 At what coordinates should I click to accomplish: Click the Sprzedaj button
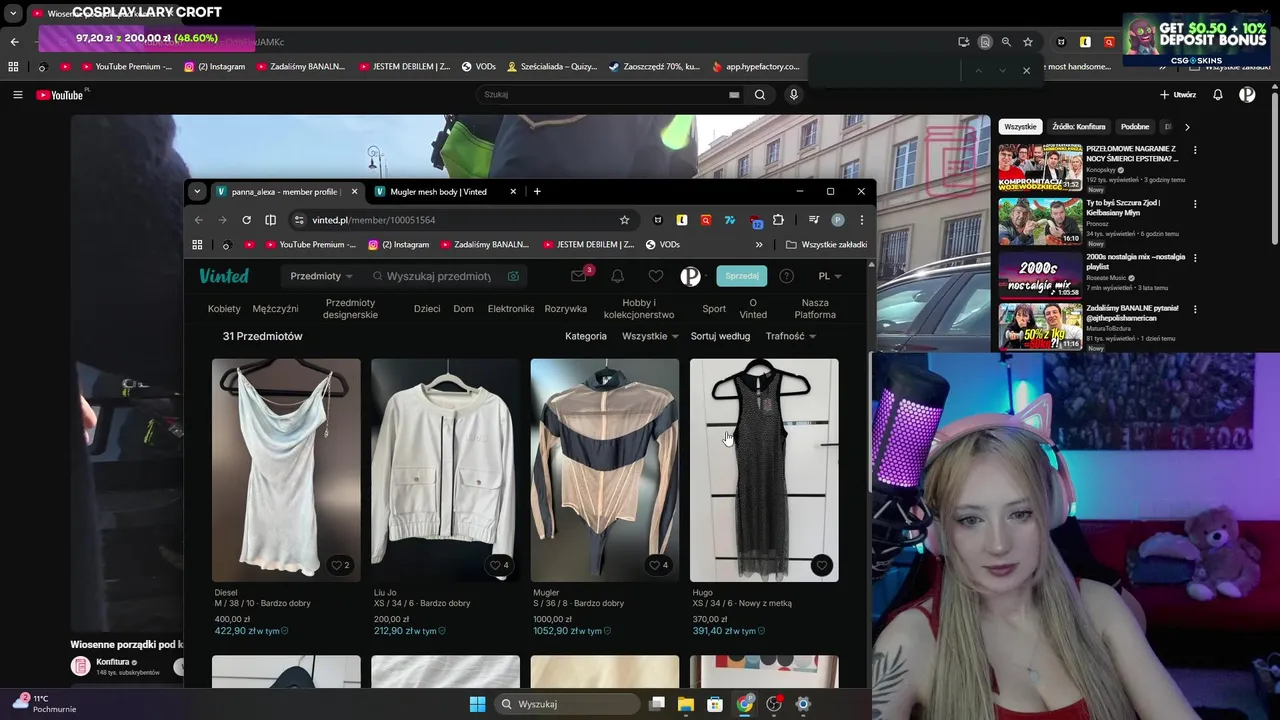pos(742,276)
